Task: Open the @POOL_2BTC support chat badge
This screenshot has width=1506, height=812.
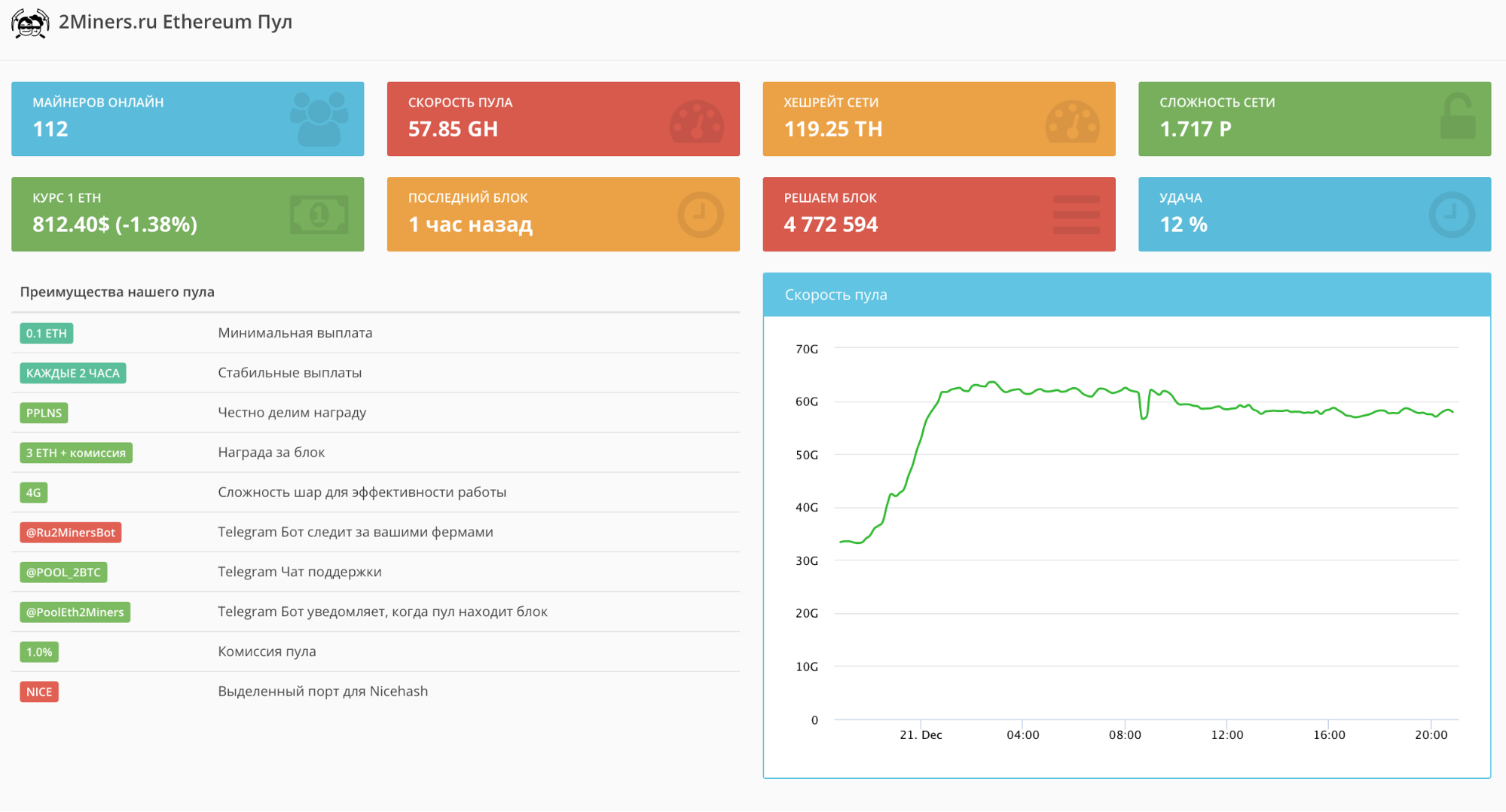Action: click(63, 572)
